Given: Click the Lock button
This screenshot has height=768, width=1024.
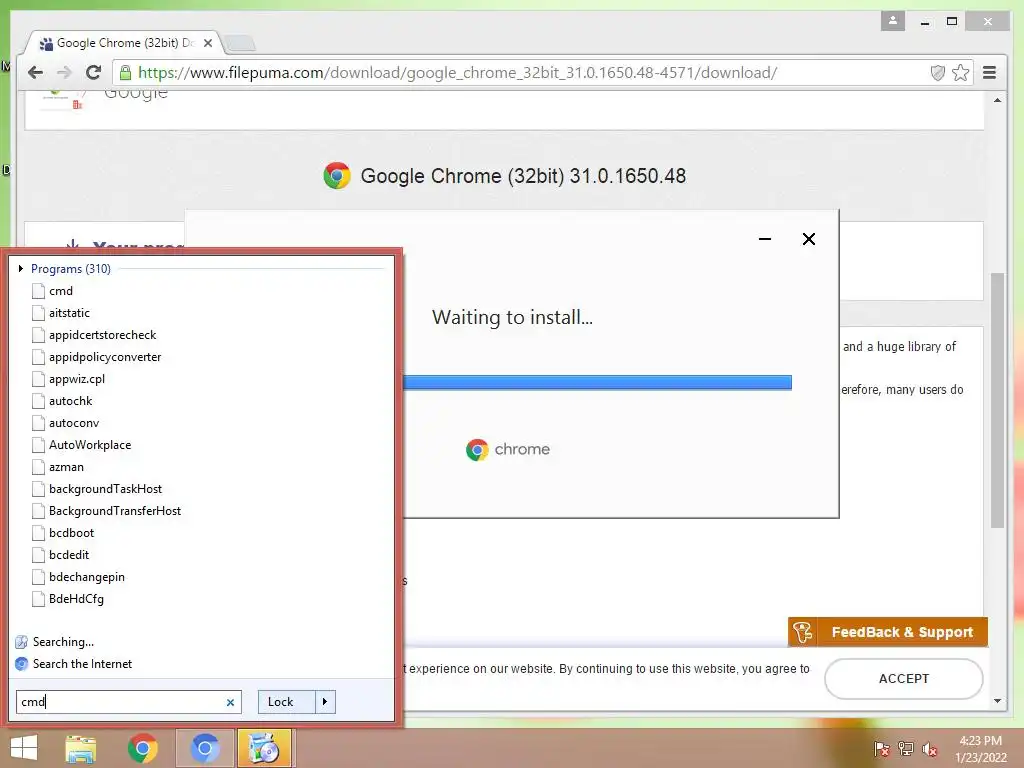Looking at the screenshot, I should pos(287,702).
